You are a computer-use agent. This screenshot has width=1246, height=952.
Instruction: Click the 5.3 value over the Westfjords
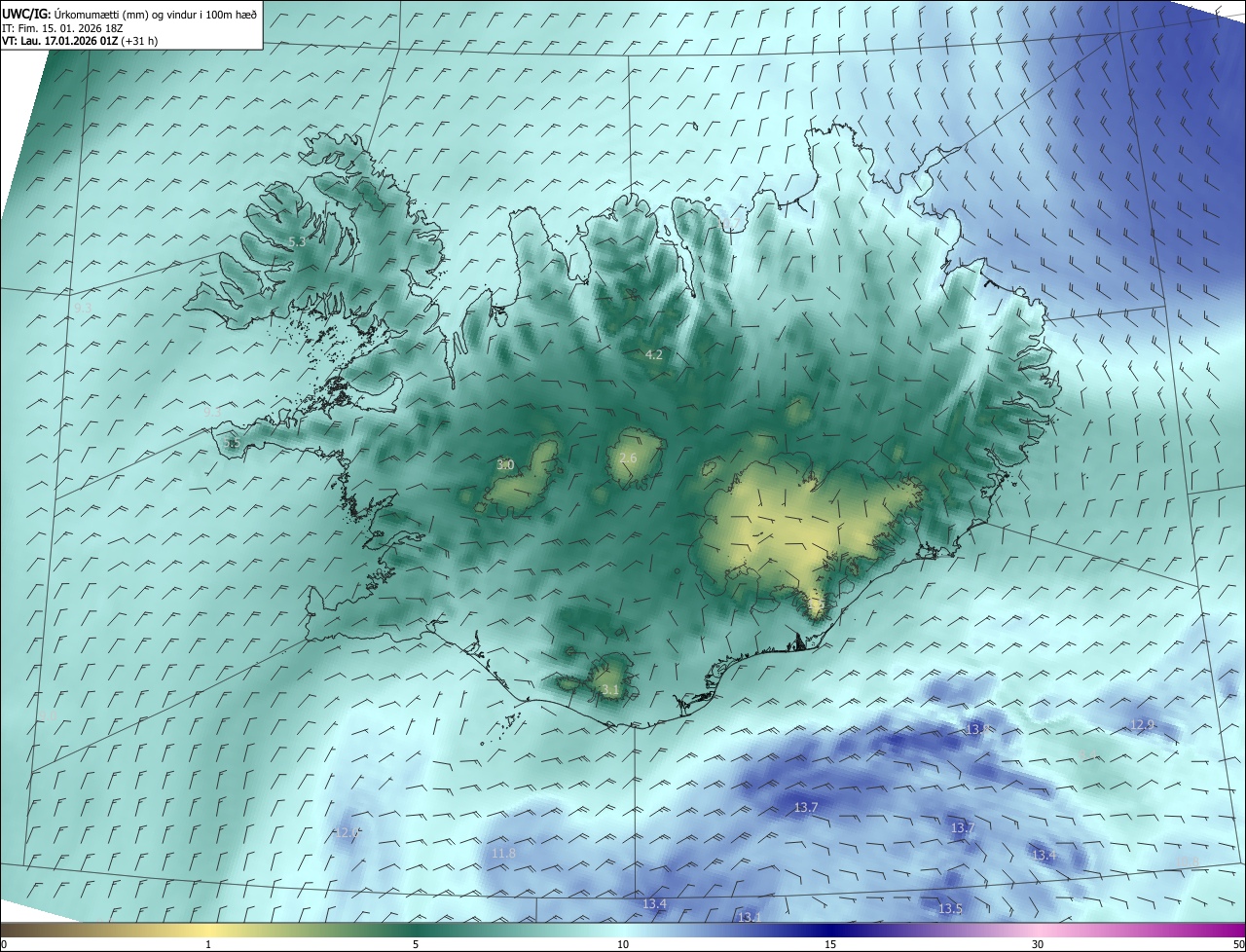tap(297, 241)
